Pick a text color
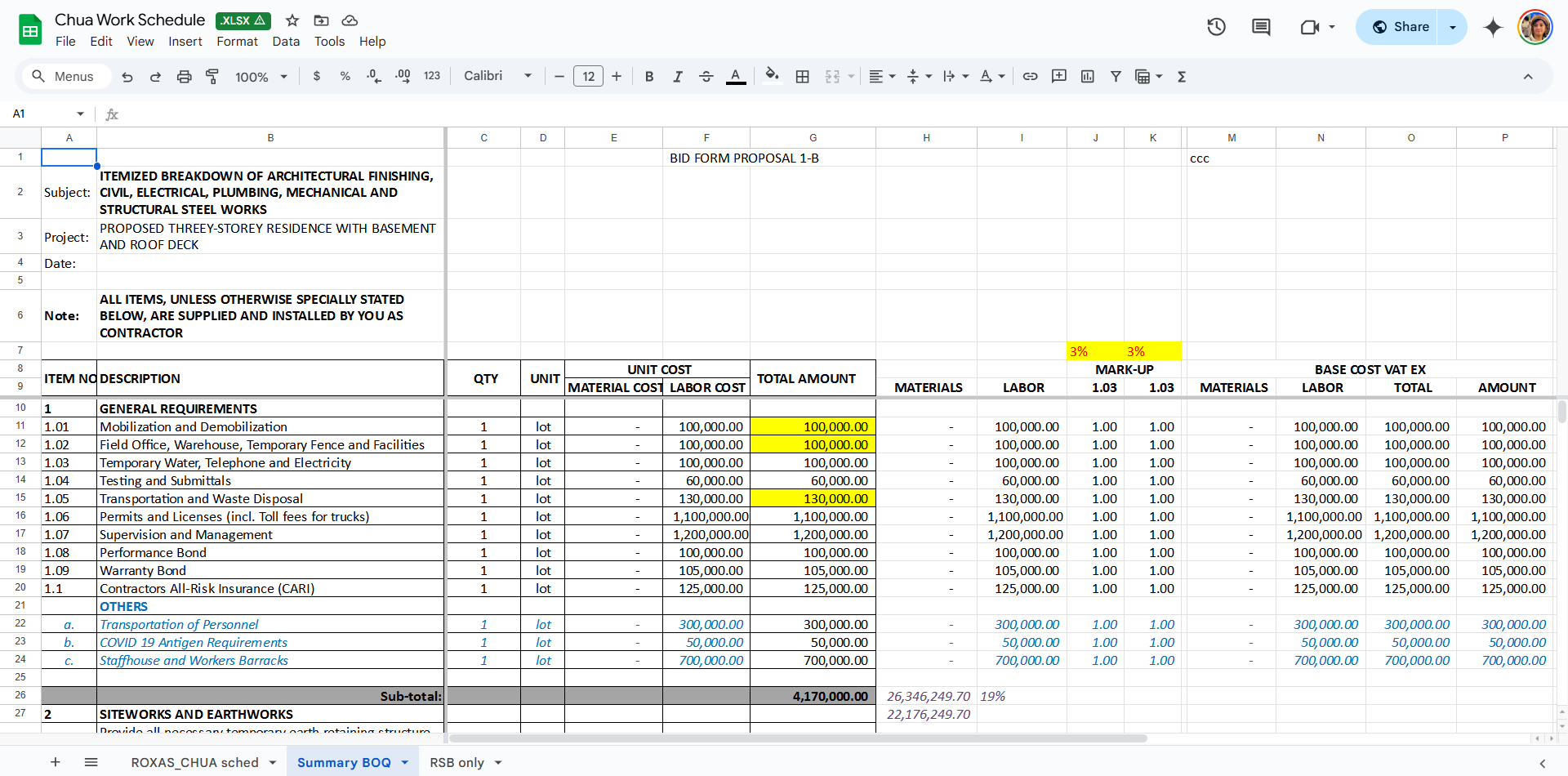This screenshot has height=776, width=1568. click(x=736, y=76)
